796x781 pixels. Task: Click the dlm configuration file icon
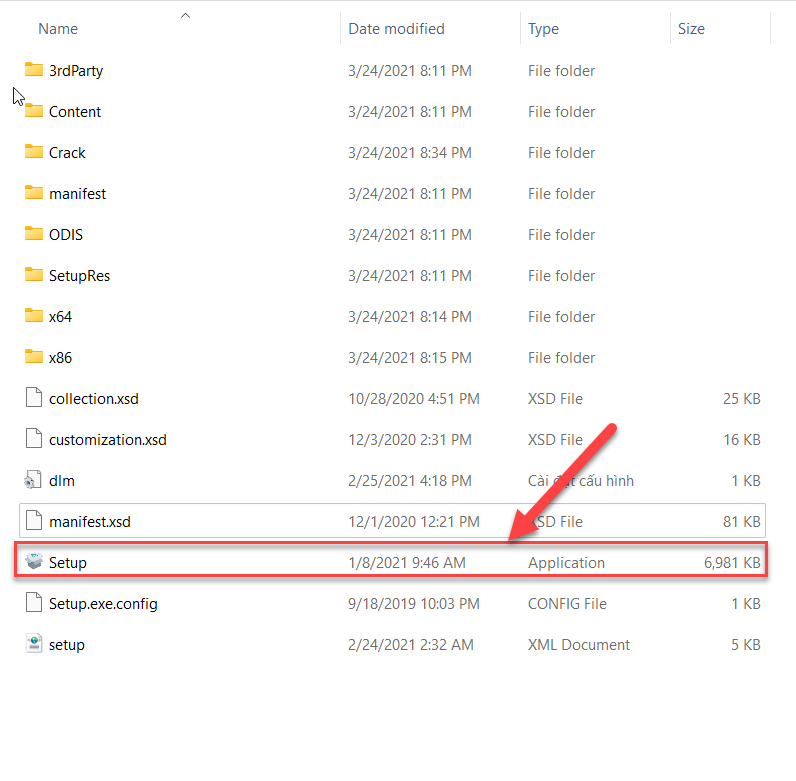(35, 480)
